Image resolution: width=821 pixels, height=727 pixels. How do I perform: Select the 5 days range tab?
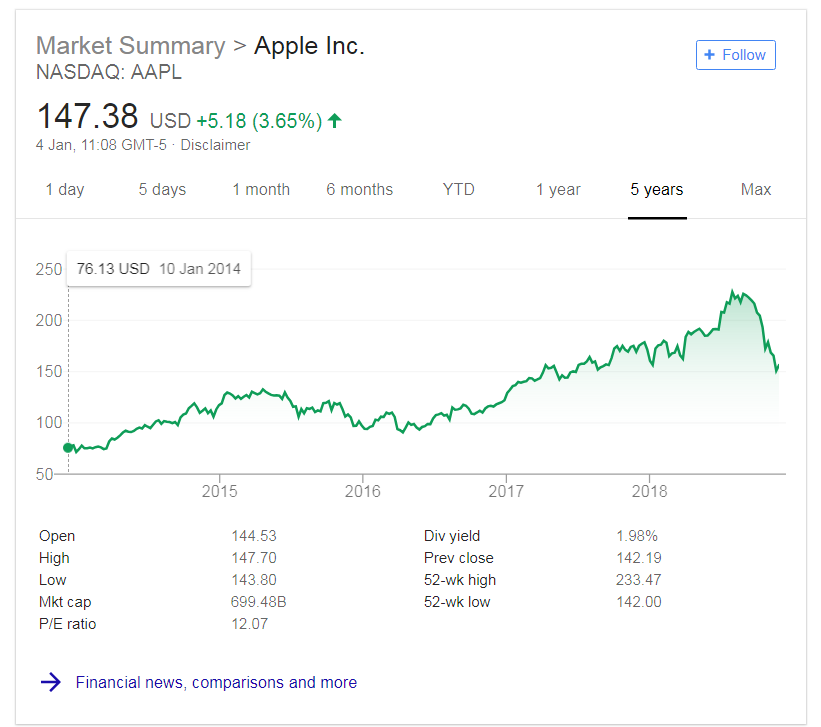pos(162,189)
